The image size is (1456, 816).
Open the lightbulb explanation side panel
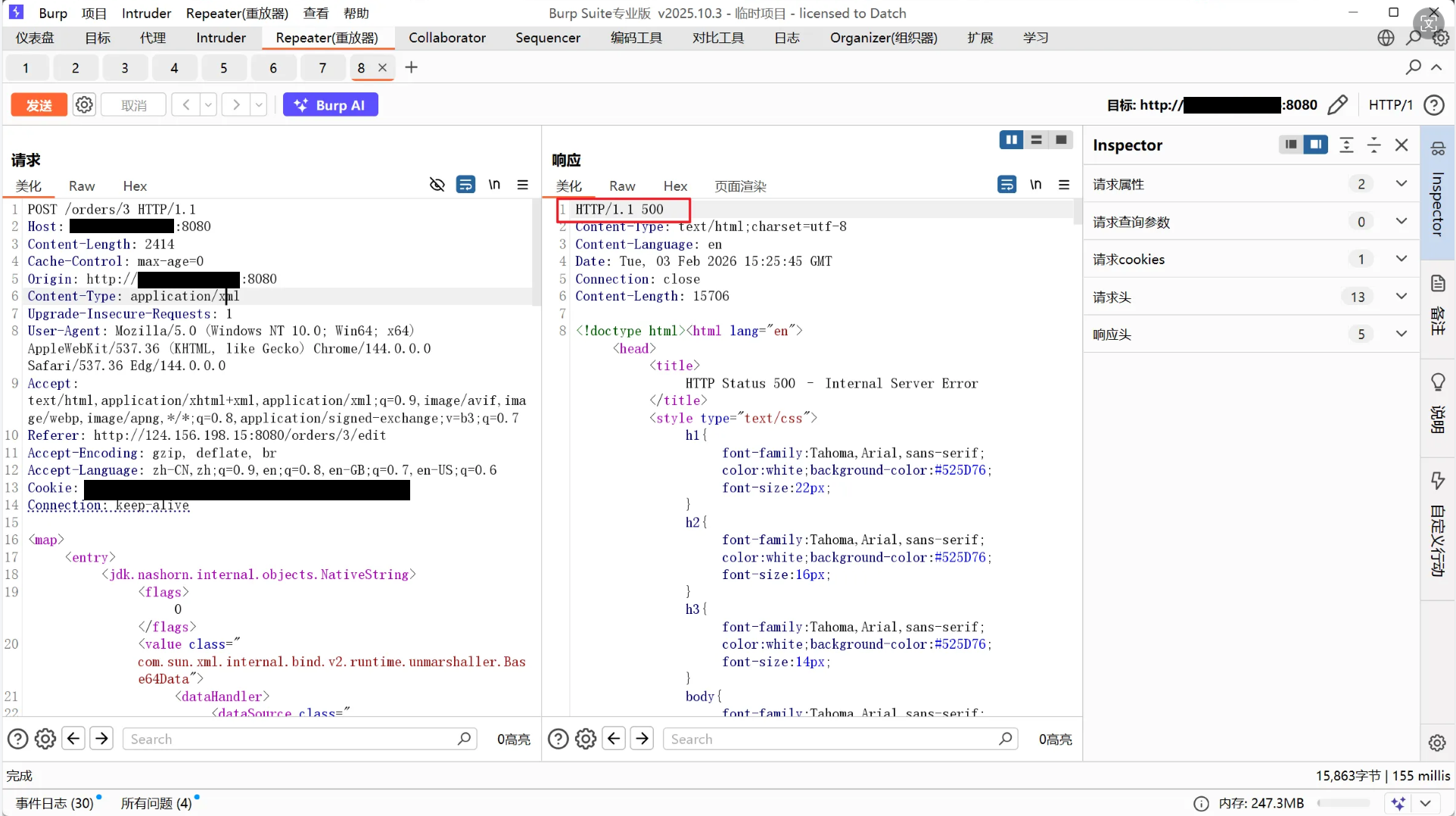tap(1438, 382)
